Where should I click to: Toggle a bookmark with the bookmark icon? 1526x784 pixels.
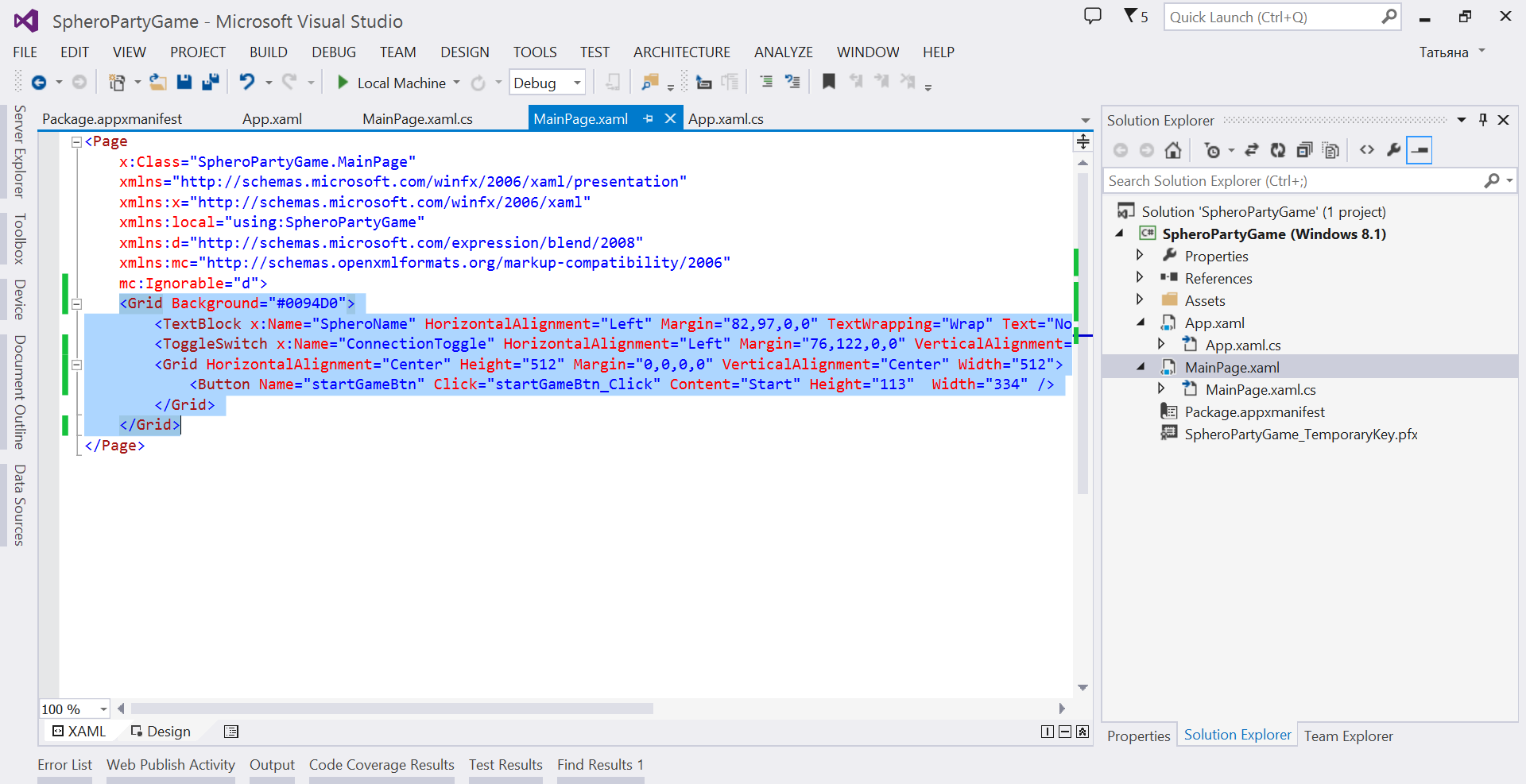click(x=829, y=82)
